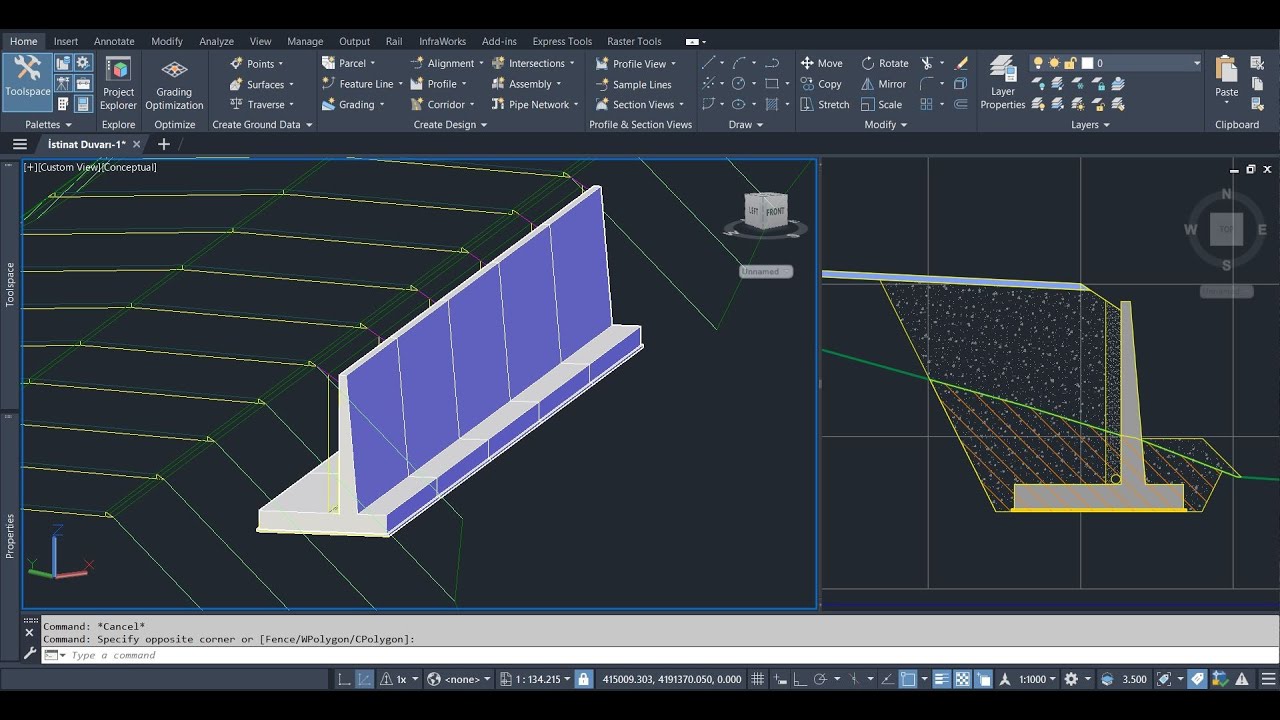This screenshot has width=1280, height=720.
Task: Open the Raster Tools ribbon tab
Action: click(x=634, y=41)
